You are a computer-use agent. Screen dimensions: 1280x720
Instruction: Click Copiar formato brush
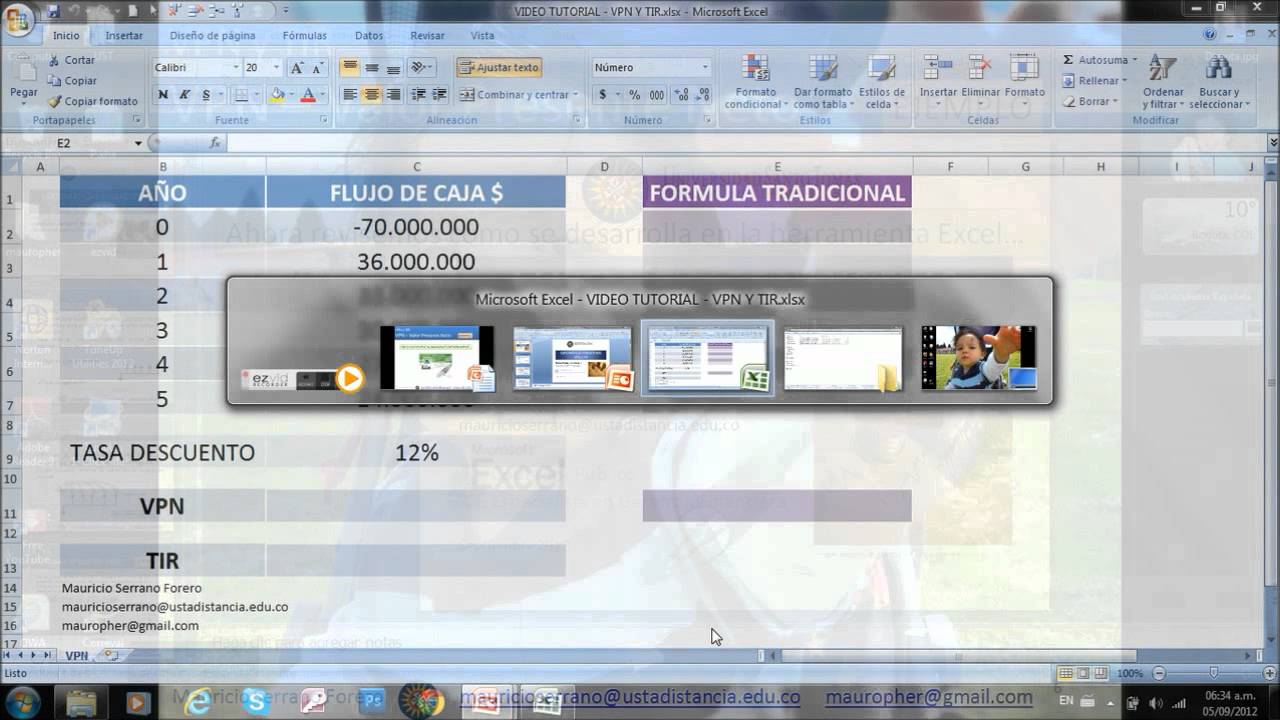pyautogui.click(x=93, y=101)
